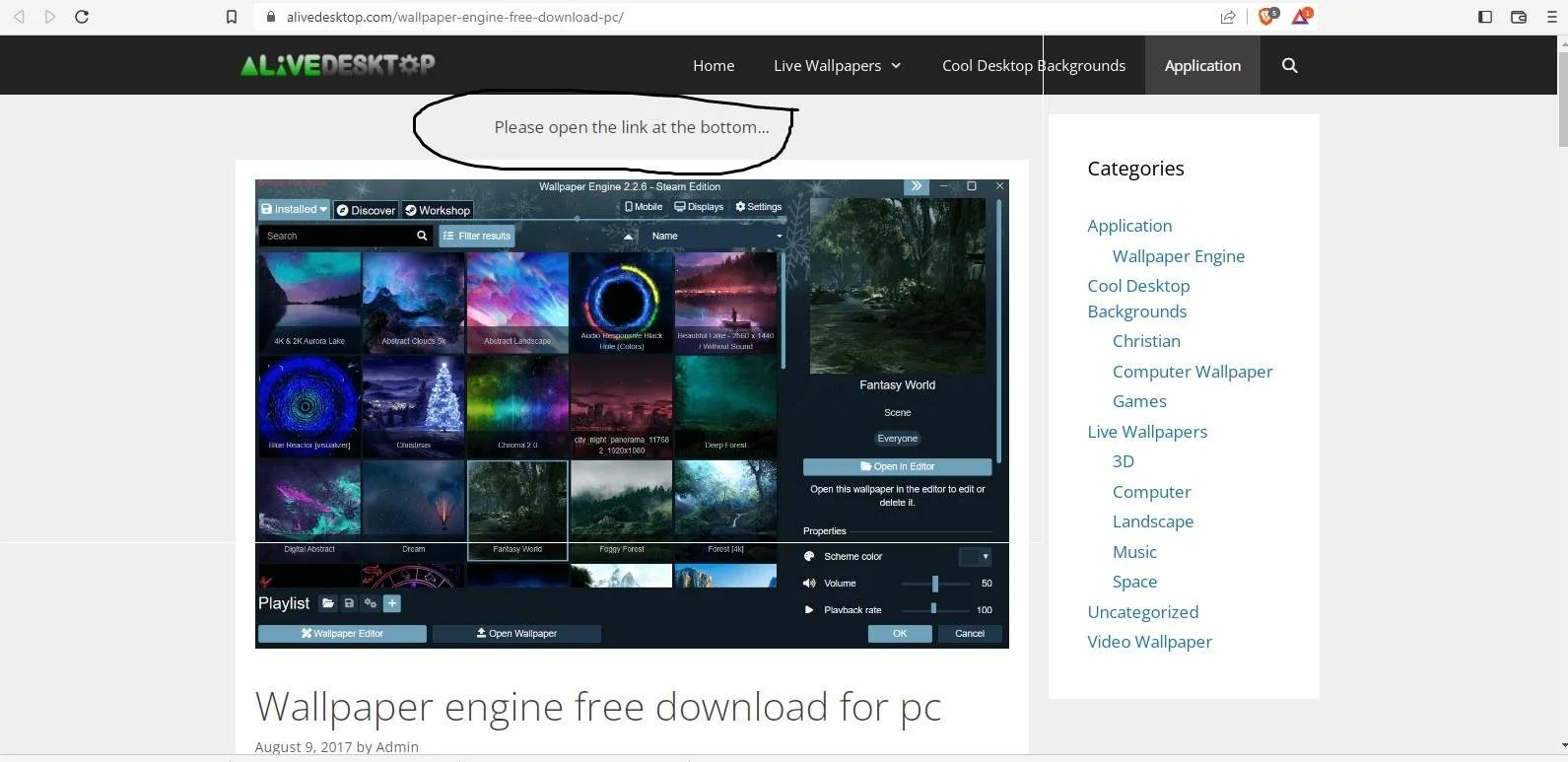Image resolution: width=1568 pixels, height=762 pixels.
Task: Click the AliveDesktop logo
Action: pos(338,64)
